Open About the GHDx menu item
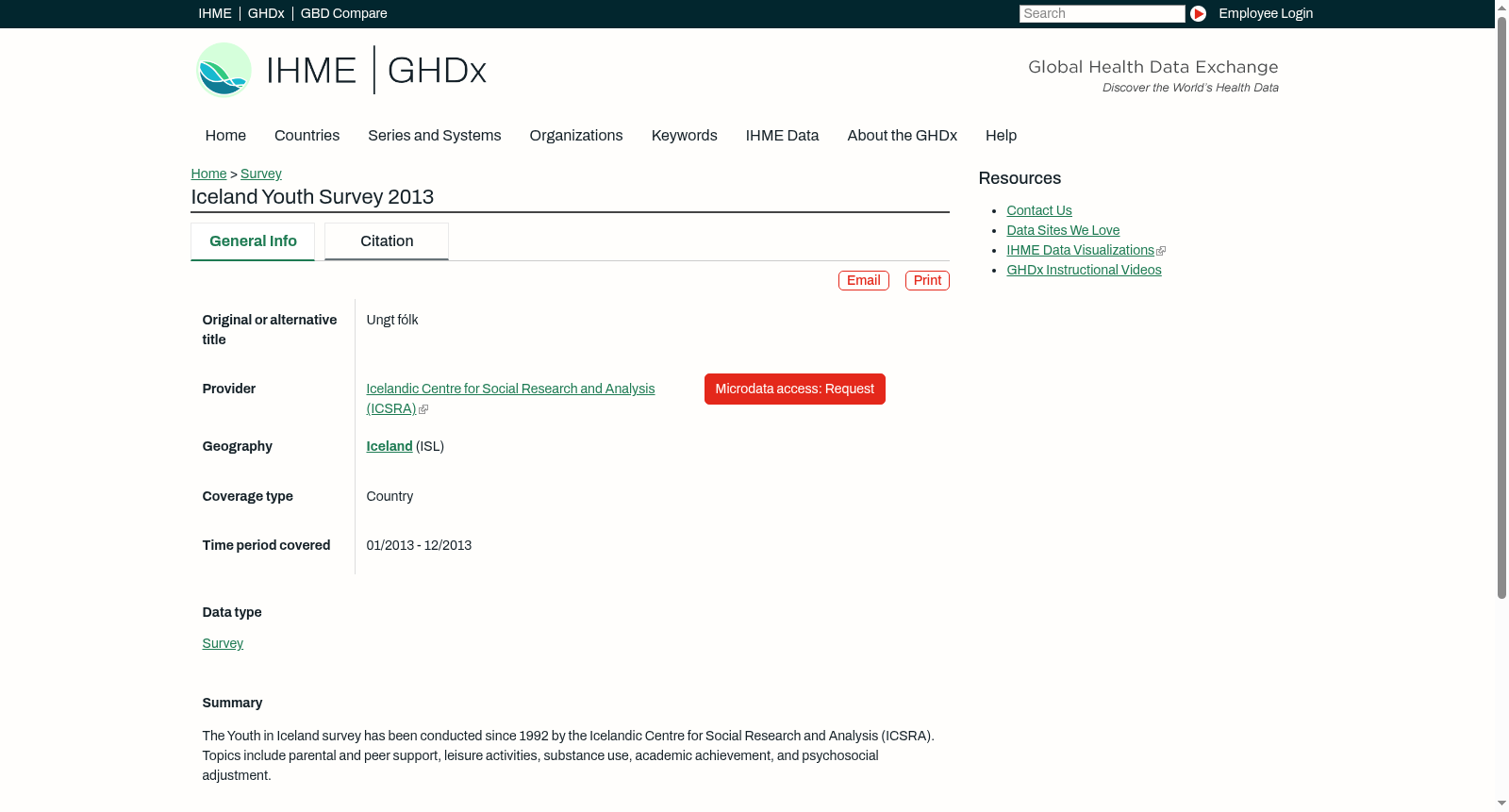 pos(902,136)
